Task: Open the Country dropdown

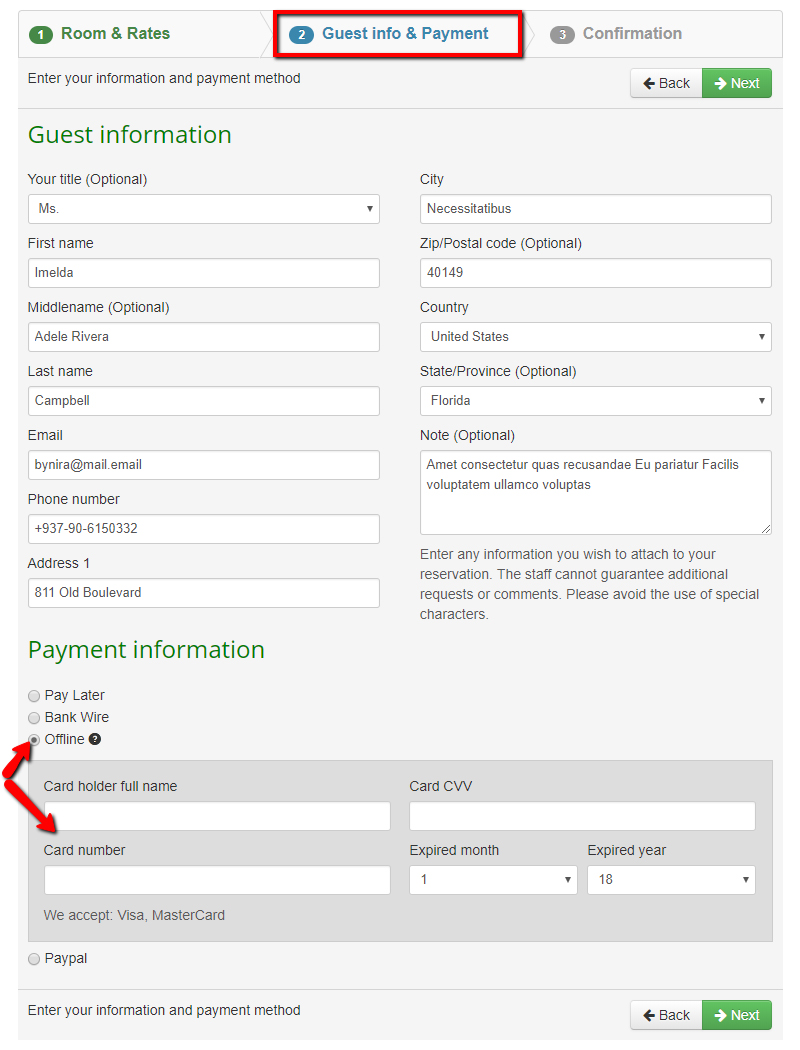Action: (595, 337)
